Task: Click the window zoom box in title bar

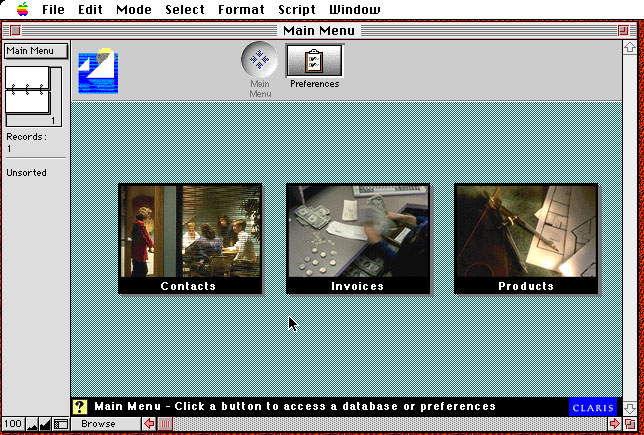Action: coord(623,30)
